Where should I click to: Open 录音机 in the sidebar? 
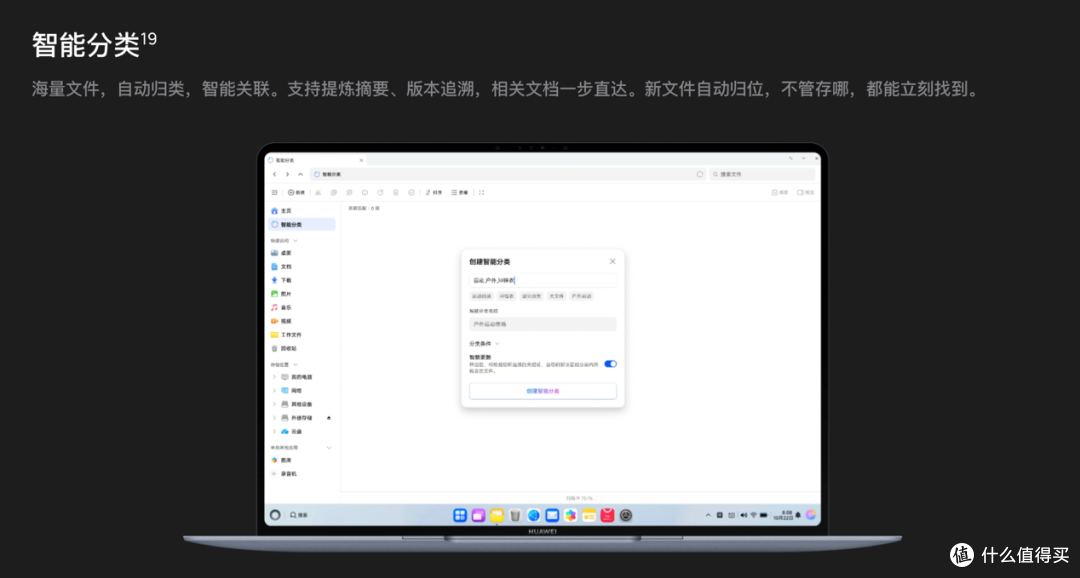[x=302, y=474]
